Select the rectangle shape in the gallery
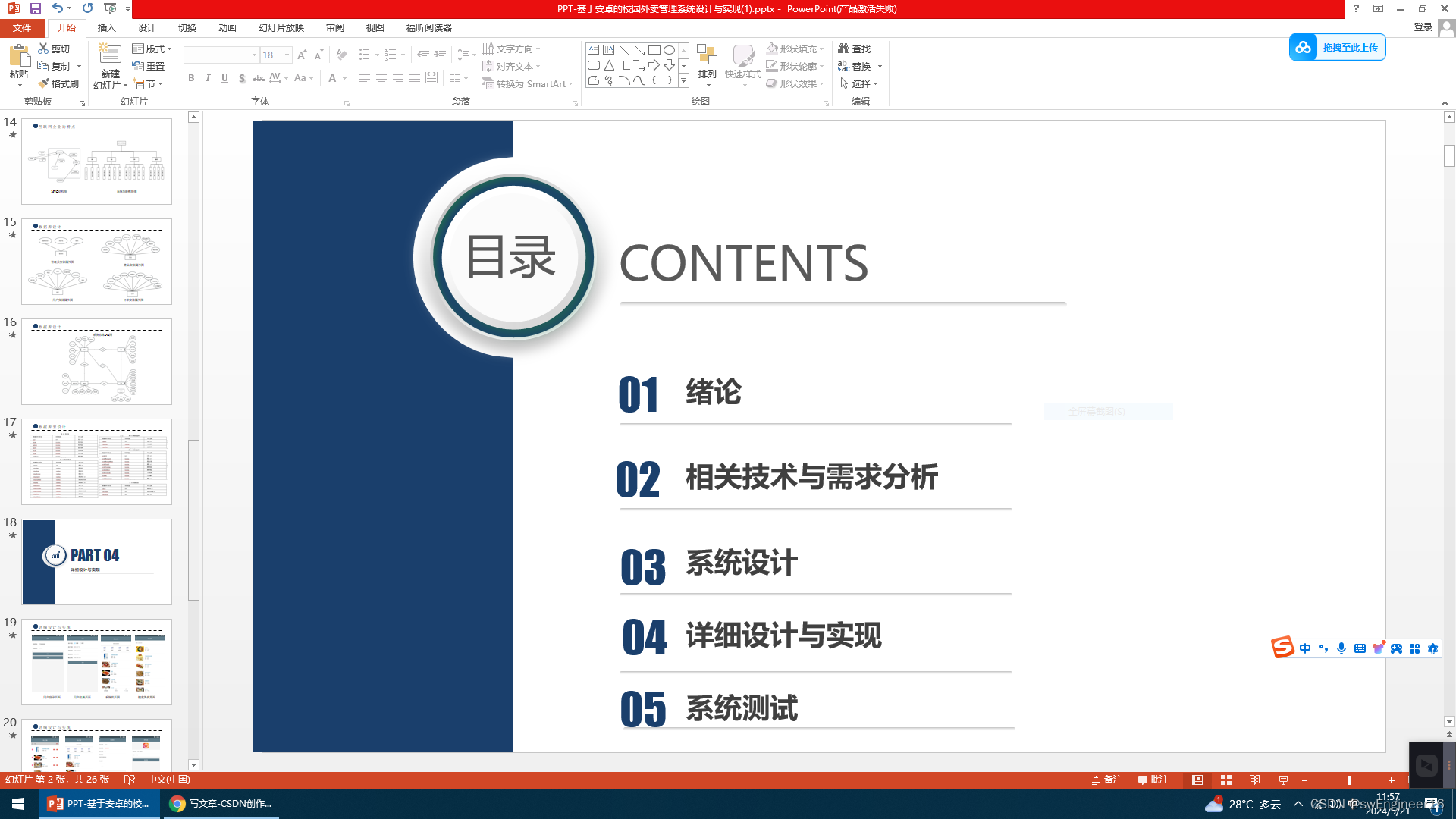The image size is (1456, 819). click(654, 49)
